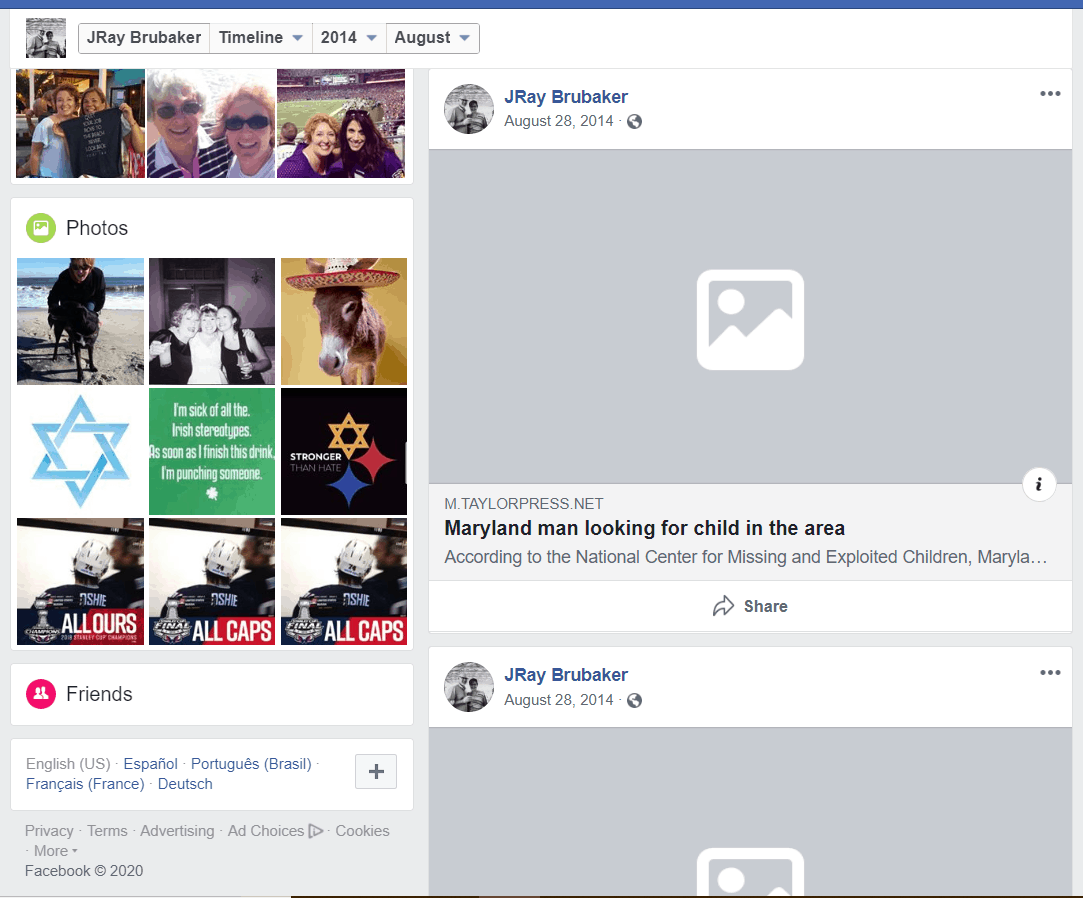Click the 'According to the National Center' description
This screenshot has width=1083, height=898.
click(745, 557)
